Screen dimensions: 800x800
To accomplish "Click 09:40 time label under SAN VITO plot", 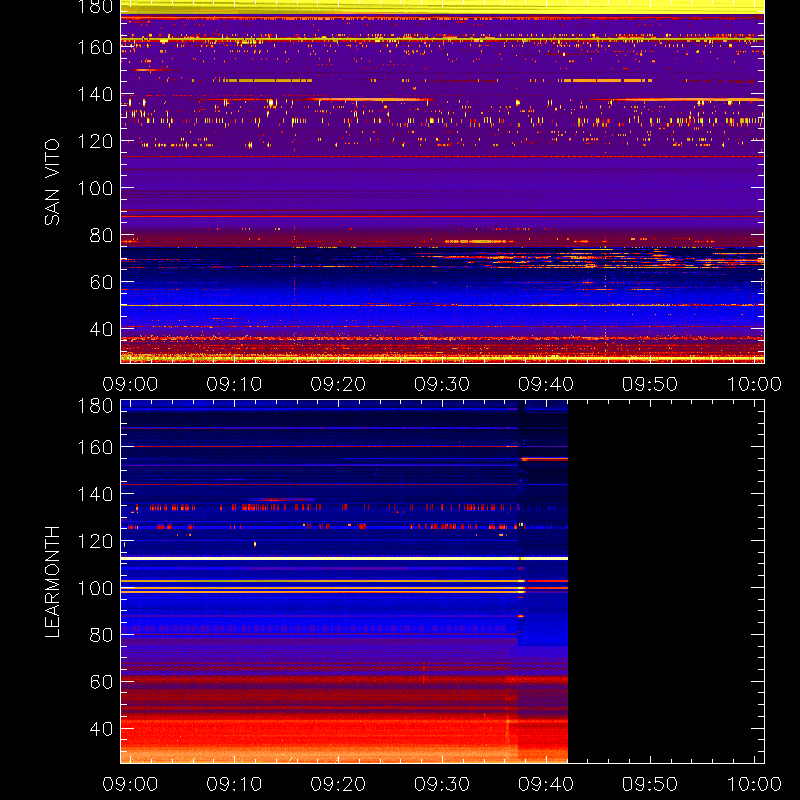I will pyautogui.click(x=546, y=384).
